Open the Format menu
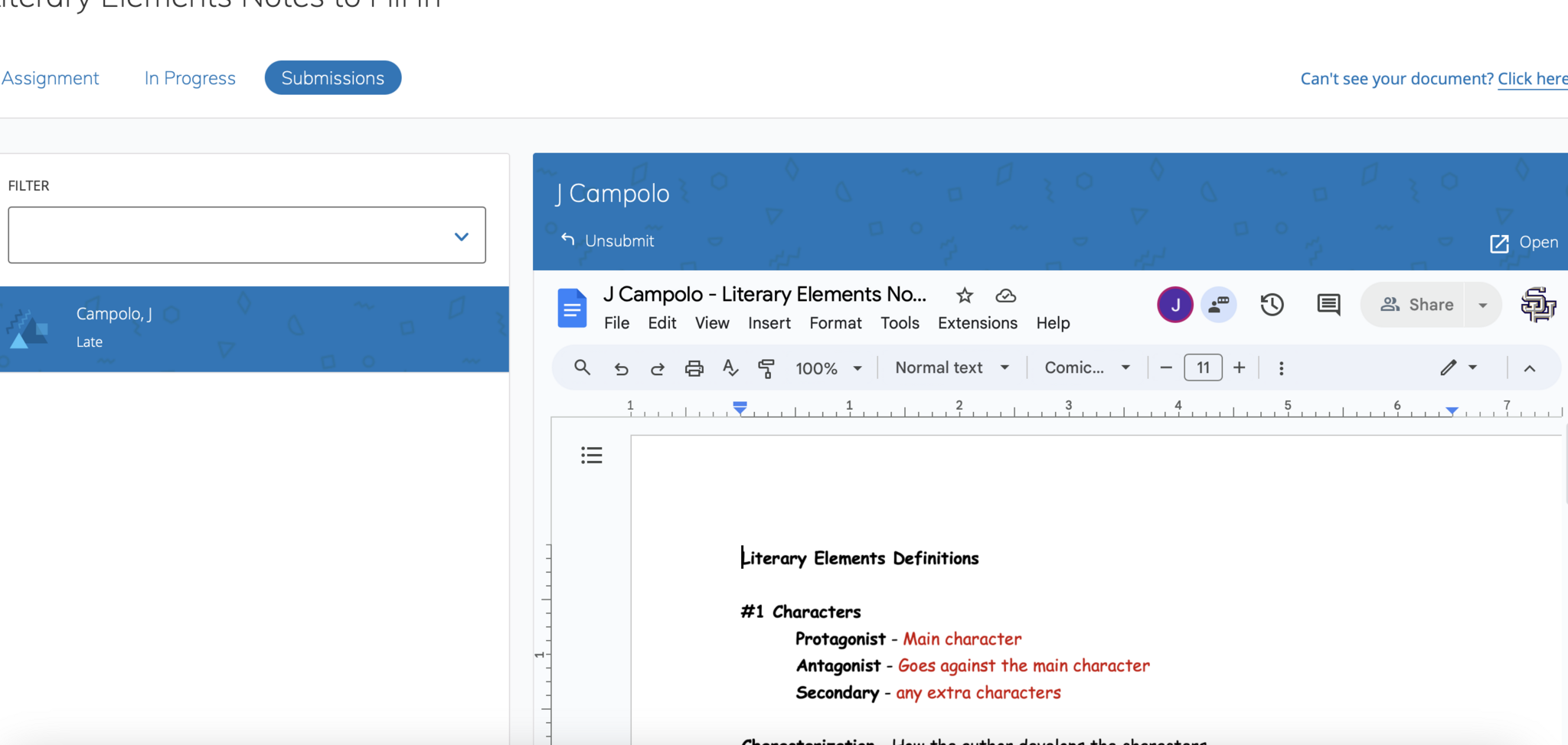Viewport: 1568px width, 745px height. tap(835, 323)
